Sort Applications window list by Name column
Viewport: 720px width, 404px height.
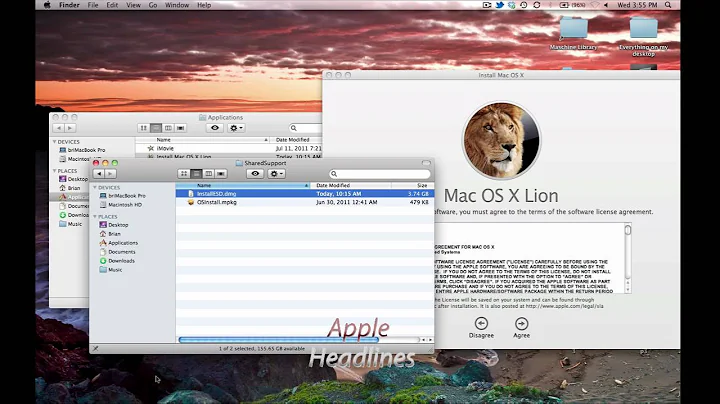(x=202, y=140)
